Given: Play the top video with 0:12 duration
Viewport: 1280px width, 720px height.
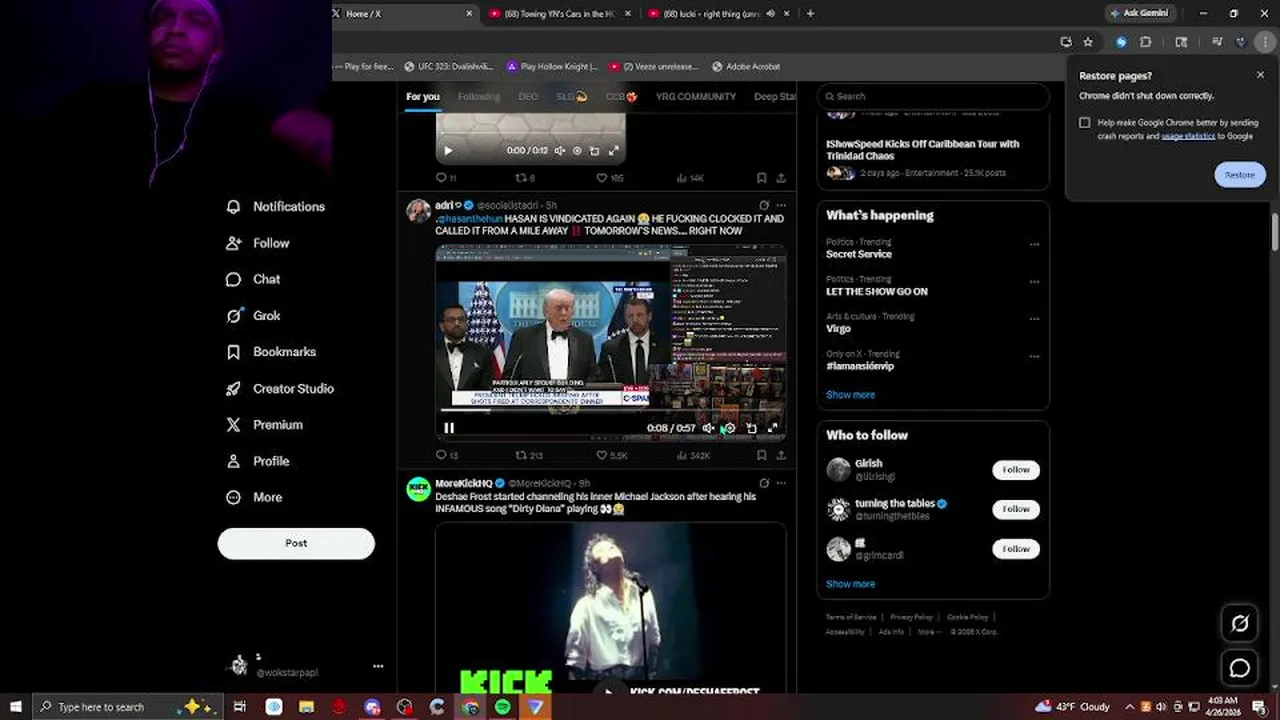Looking at the screenshot, I should click(x=448, y=151).
